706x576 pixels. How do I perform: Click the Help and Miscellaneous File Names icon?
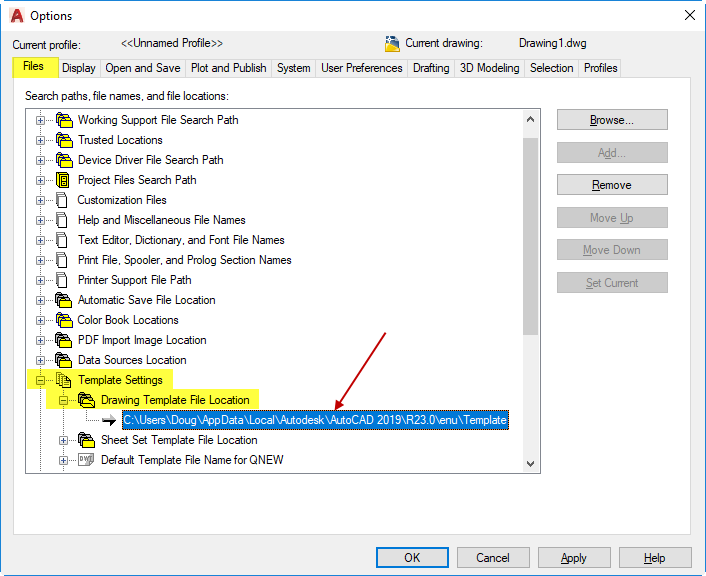click(x=62, y=220)
